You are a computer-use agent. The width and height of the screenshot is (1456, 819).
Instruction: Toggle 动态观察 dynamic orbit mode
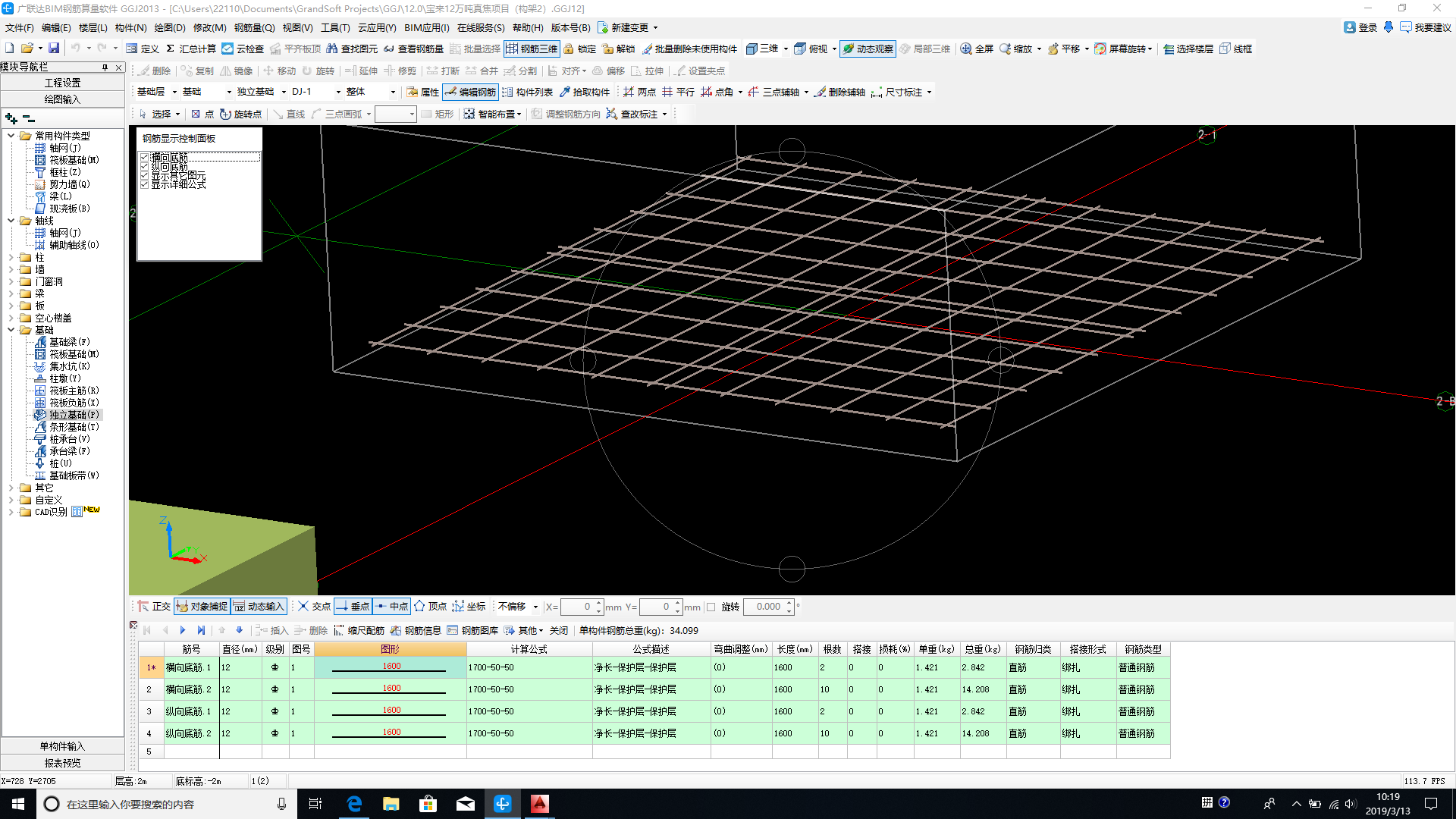point(868,49)
